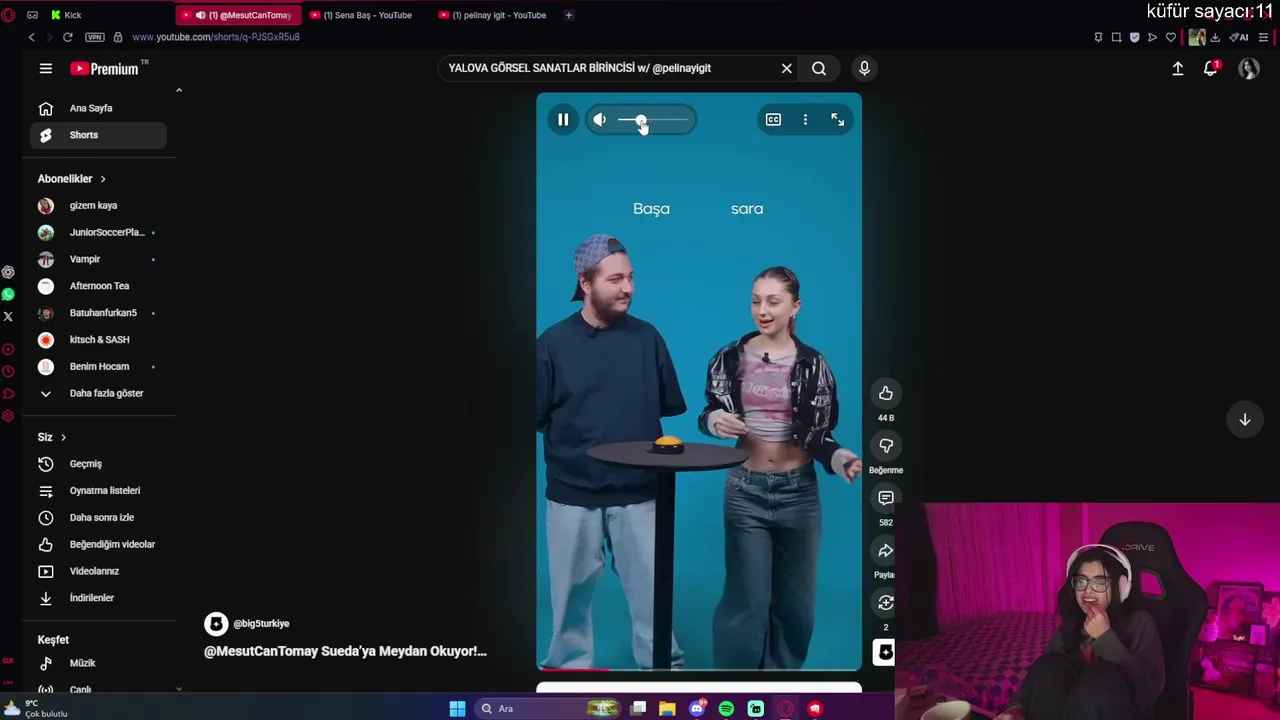Pause the Shorts video
This screenshot has width=1280, height=720.
[x=563, y=120]
